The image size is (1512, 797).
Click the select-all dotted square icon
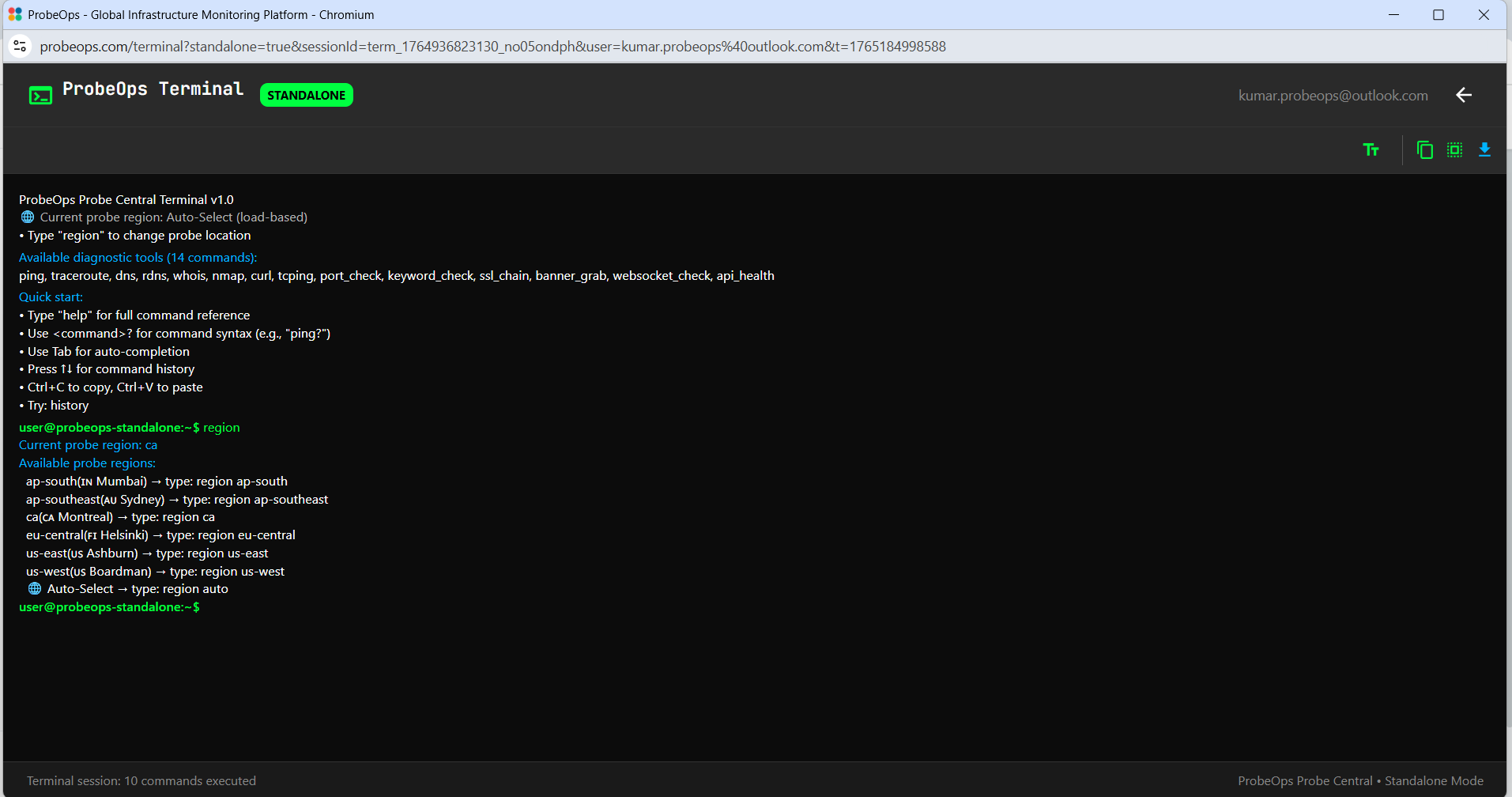click(x=1454, y=149)
